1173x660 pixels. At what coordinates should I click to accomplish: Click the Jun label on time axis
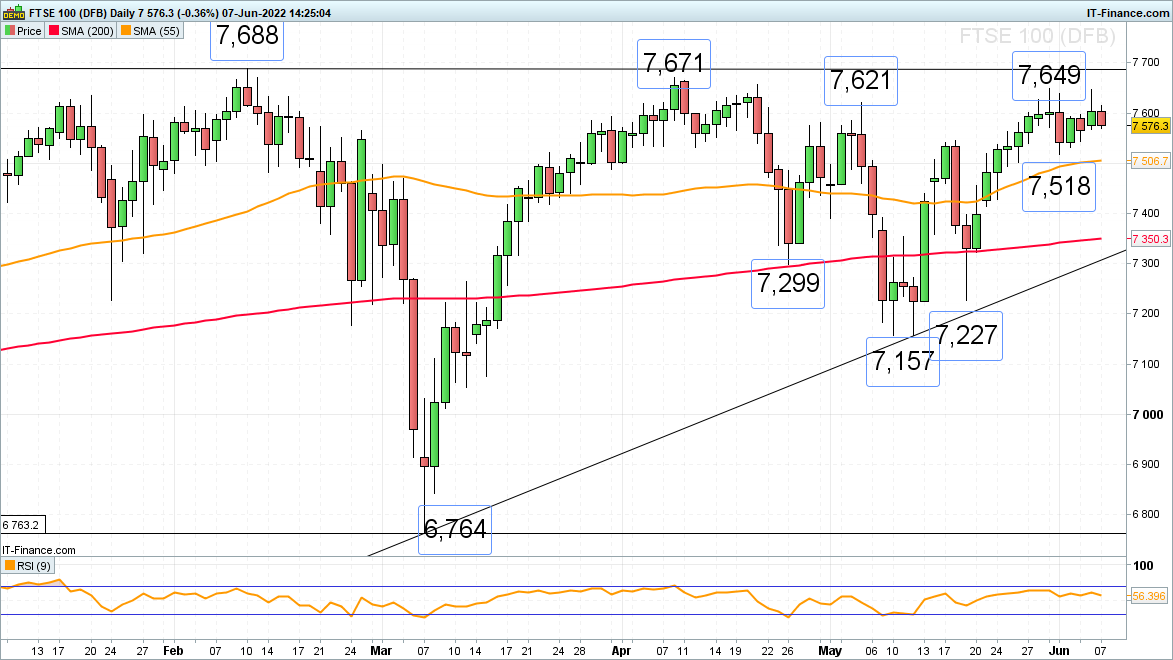click(1059, 651)
